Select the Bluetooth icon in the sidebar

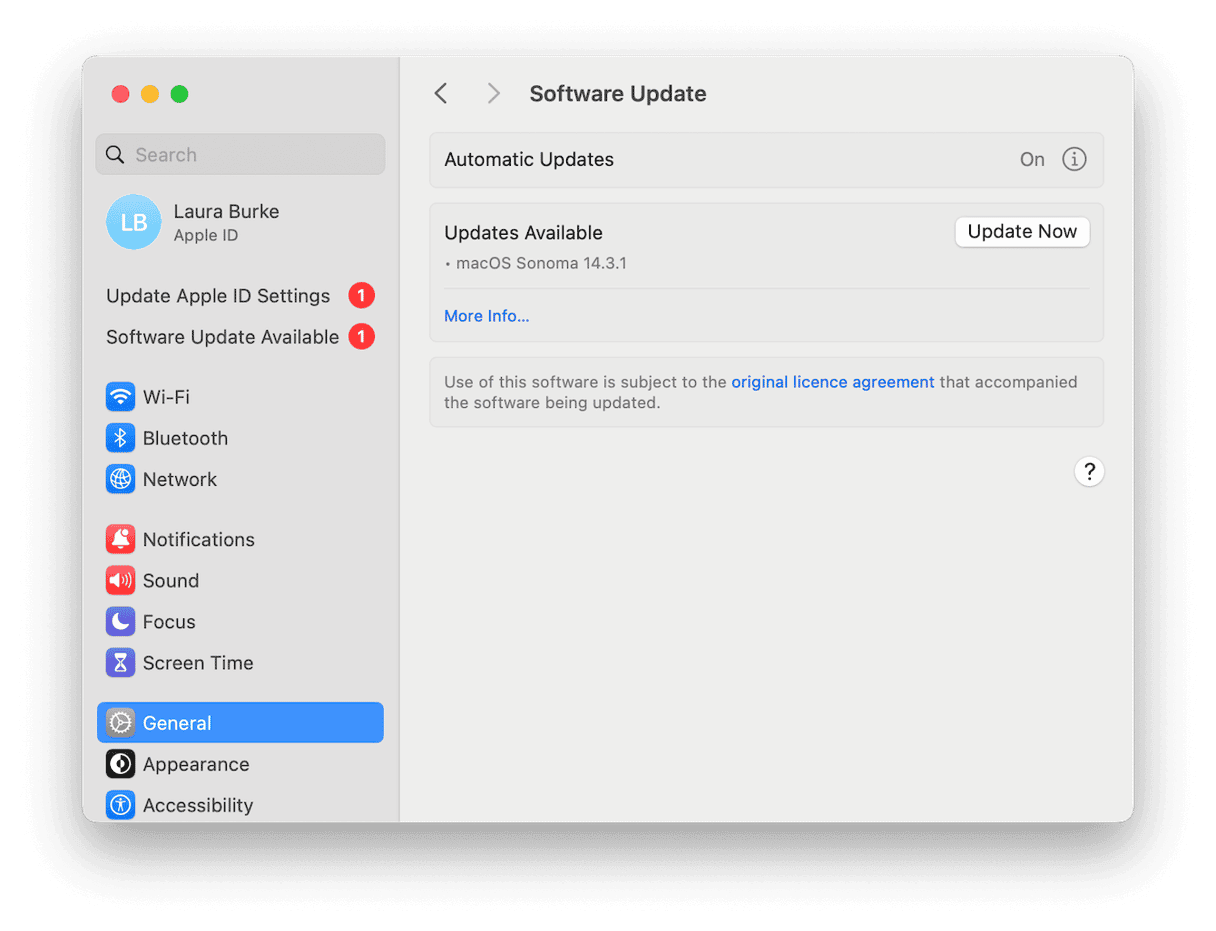[120, 438]
